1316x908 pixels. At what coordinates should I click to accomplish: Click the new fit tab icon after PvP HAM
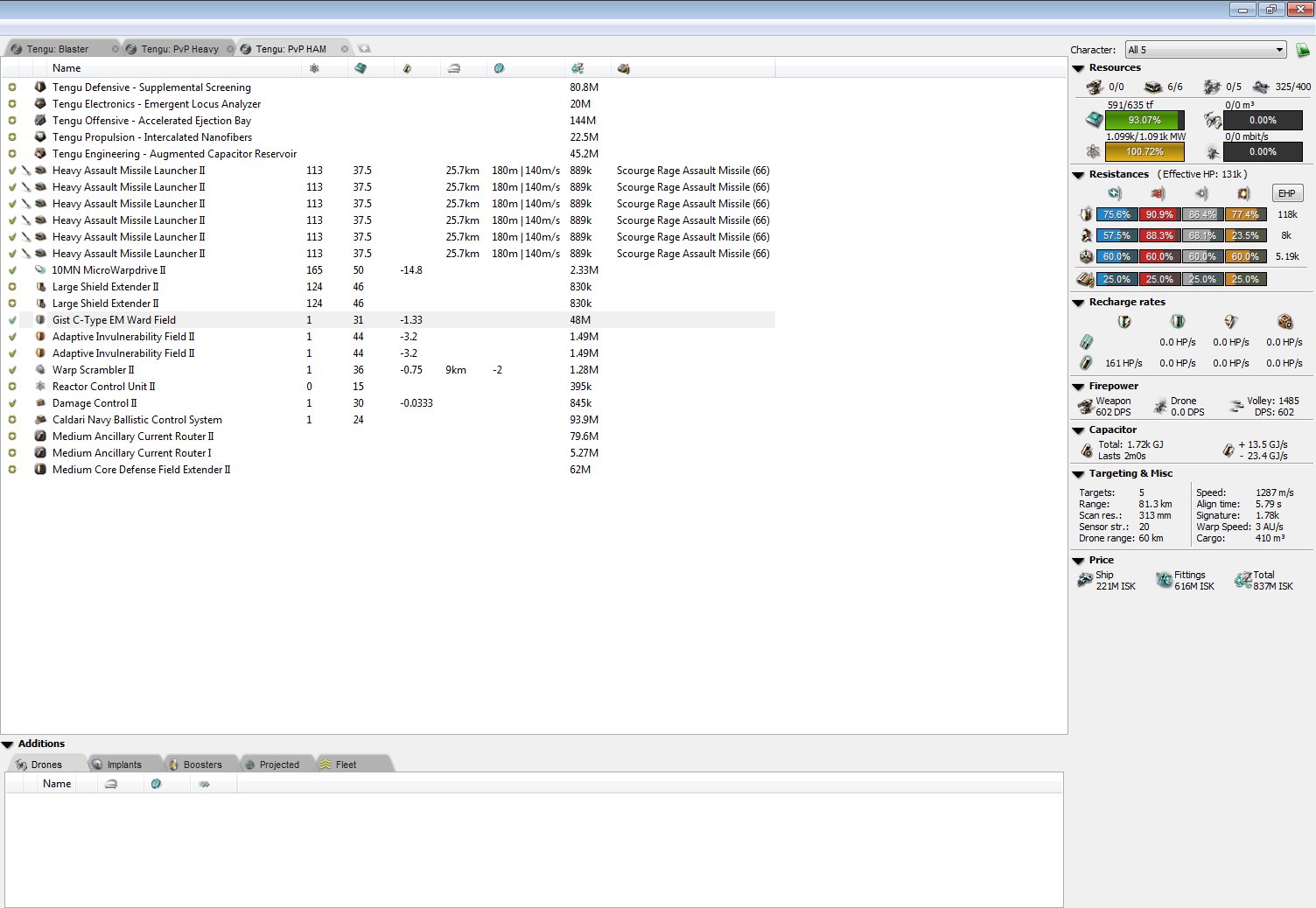tap(365, 49)
